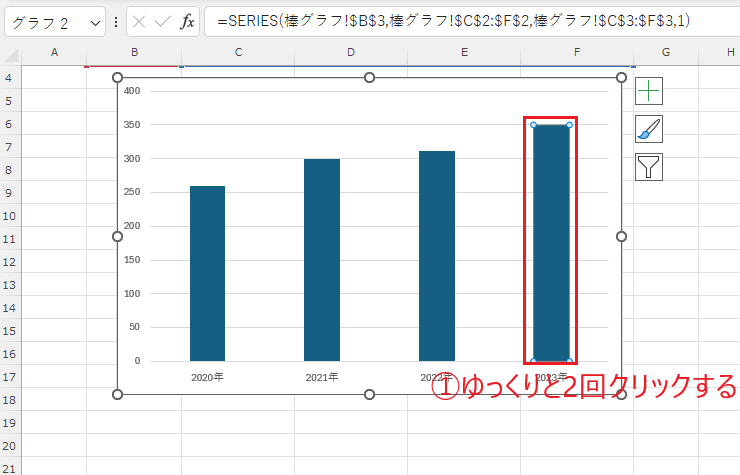
Task: Click the Insert Function fx icon
Action: [187, 21]
